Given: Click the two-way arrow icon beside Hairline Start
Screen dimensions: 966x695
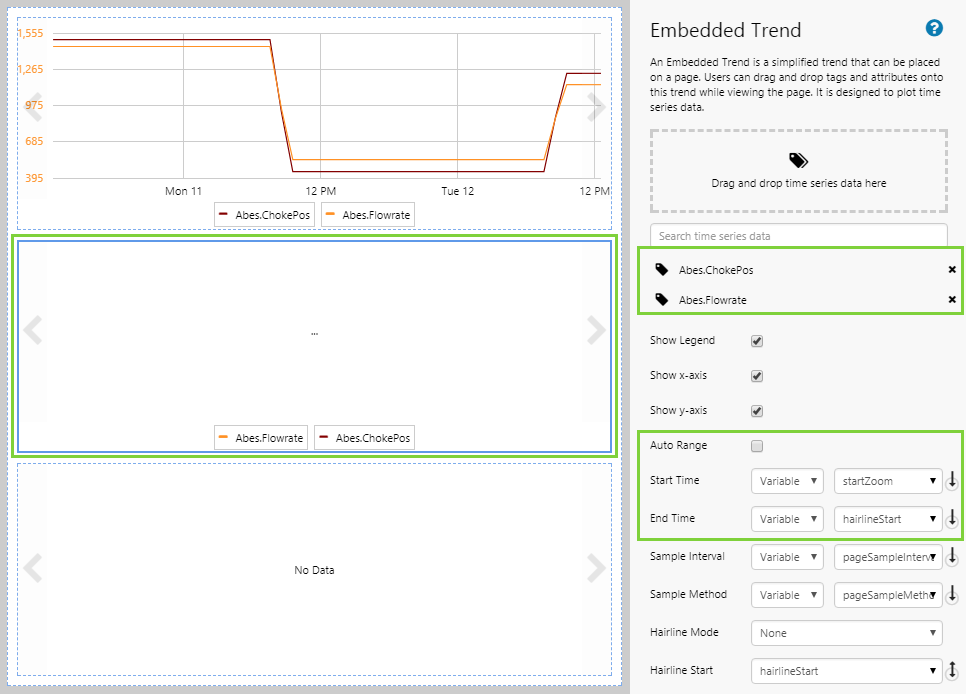Looking at the screenshot, I should (953, 671).
